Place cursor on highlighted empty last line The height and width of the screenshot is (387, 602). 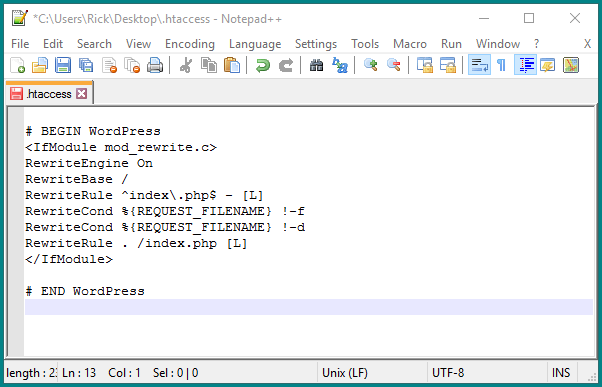coord(309,307)
